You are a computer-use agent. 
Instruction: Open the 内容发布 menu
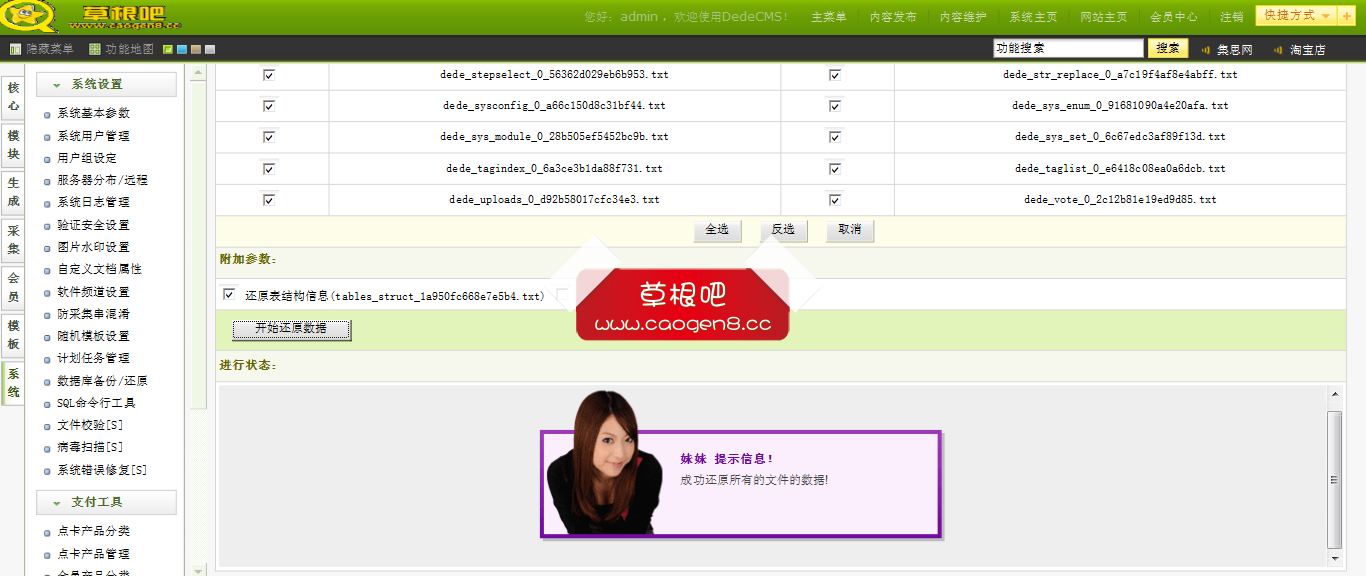click(x=892, y=15)
